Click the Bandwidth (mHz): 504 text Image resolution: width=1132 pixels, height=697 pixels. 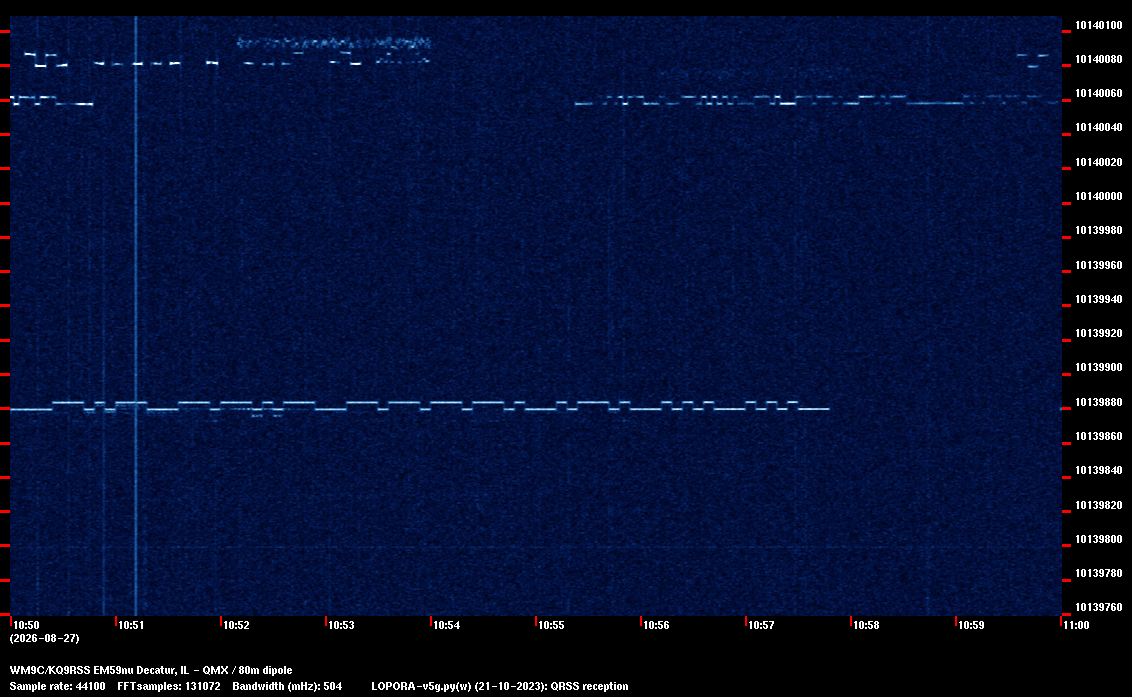(x=287, y=686)
